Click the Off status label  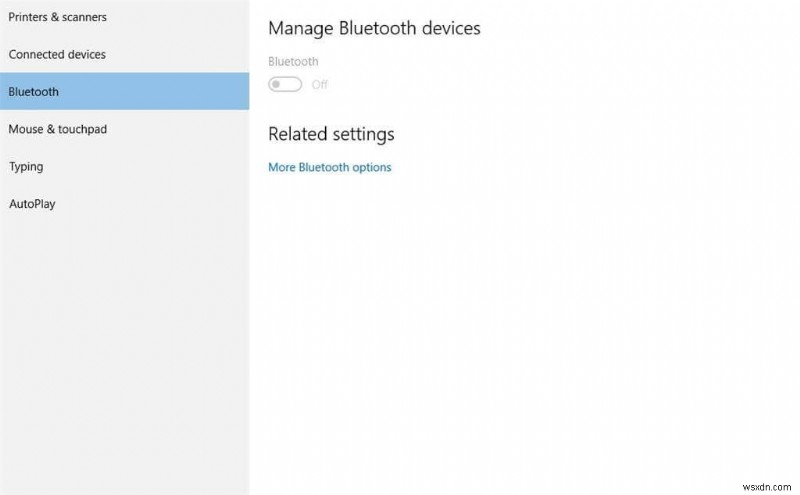pyautogui.click(x=319, y=85)
